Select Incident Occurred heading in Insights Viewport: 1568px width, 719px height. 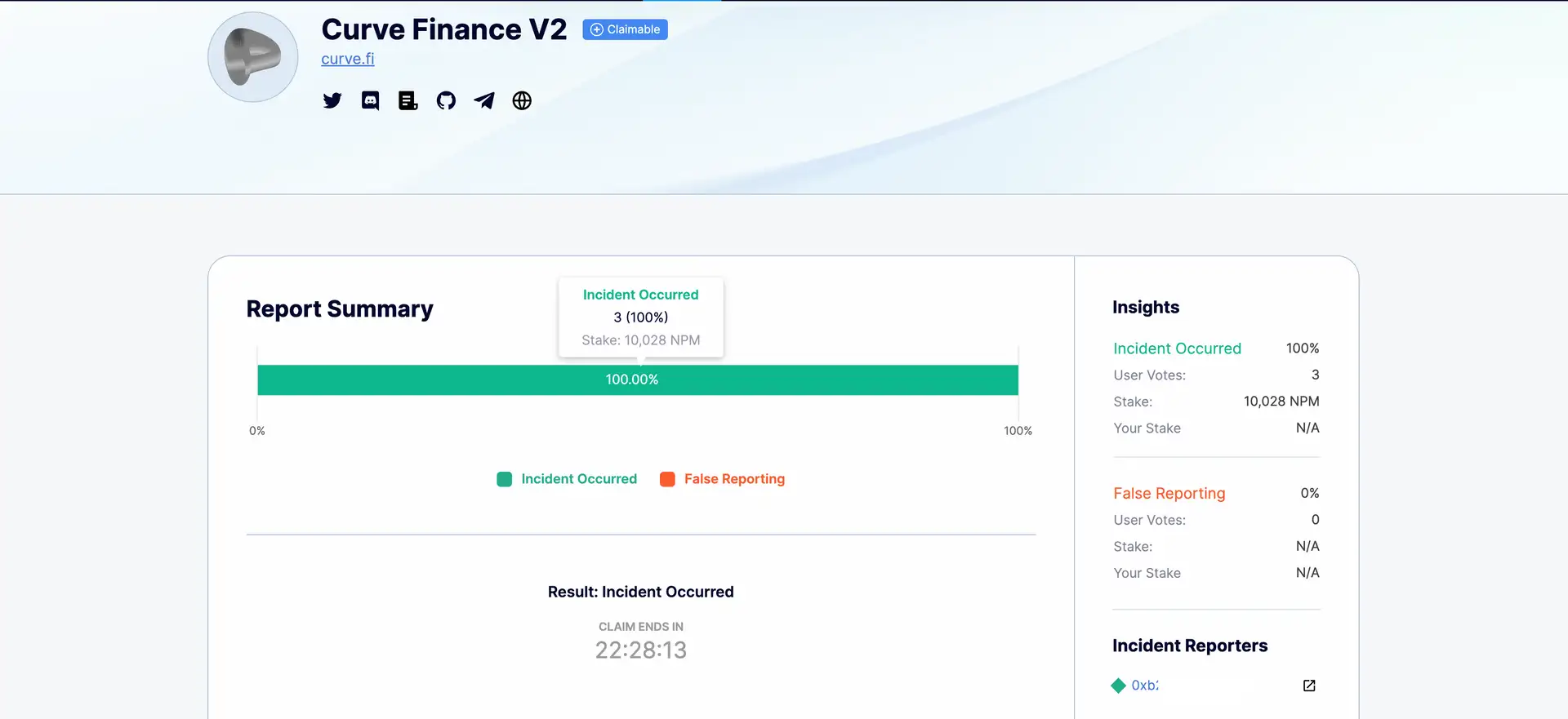(1177, 348)
